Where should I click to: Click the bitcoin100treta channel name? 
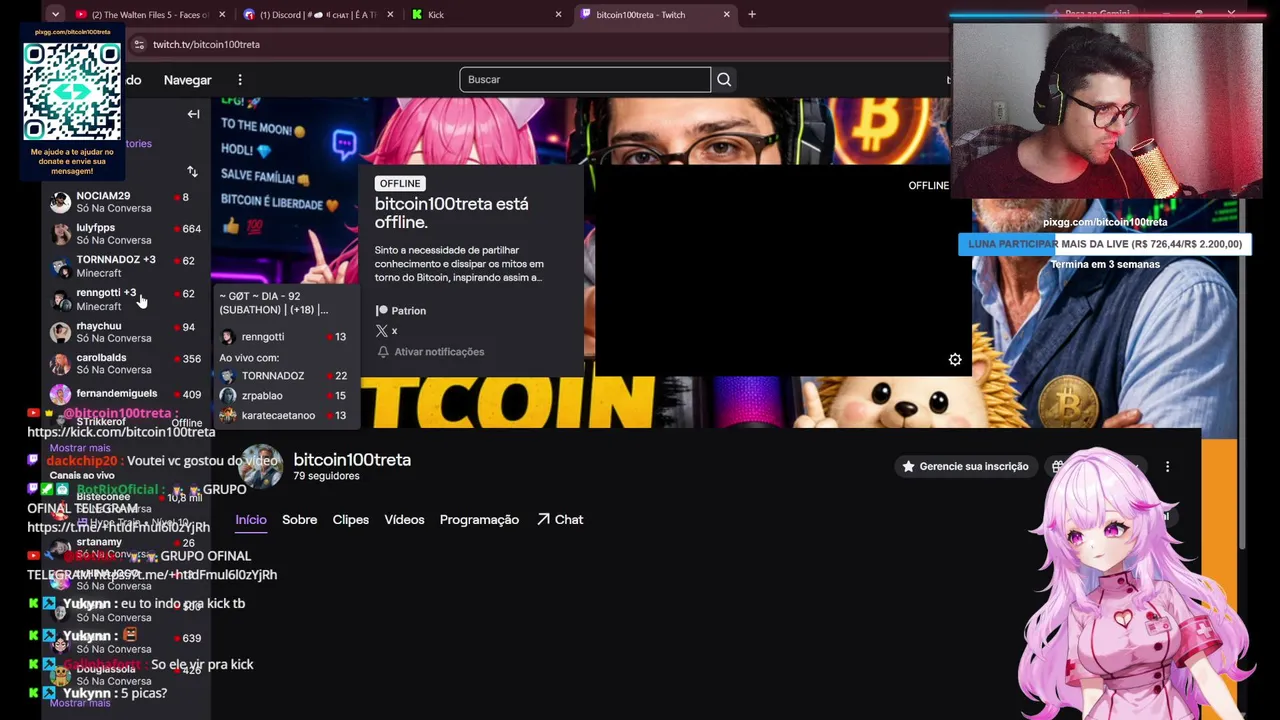coord(352,460)
